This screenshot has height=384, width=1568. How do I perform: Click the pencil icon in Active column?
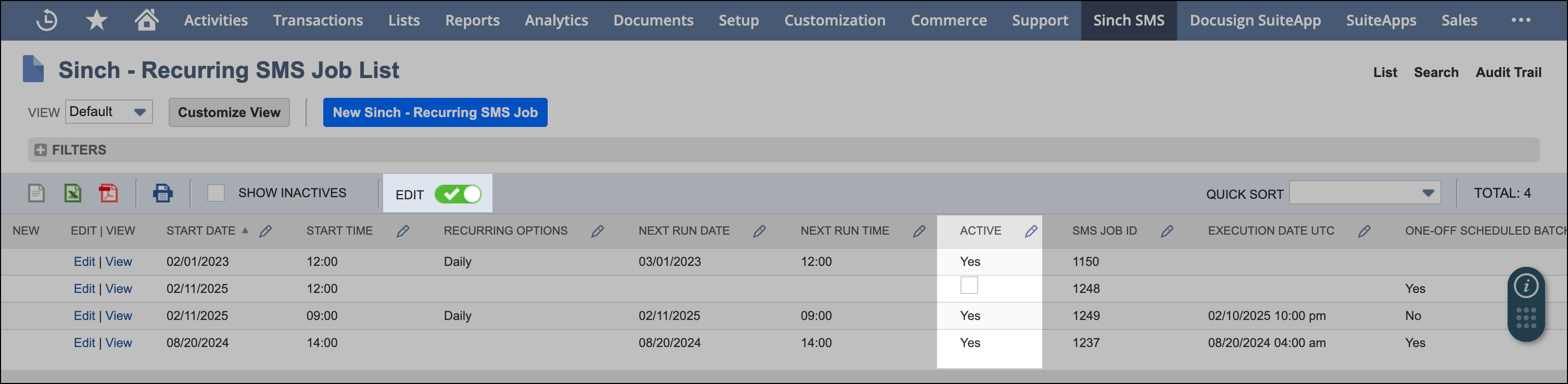click(1031, 231)
